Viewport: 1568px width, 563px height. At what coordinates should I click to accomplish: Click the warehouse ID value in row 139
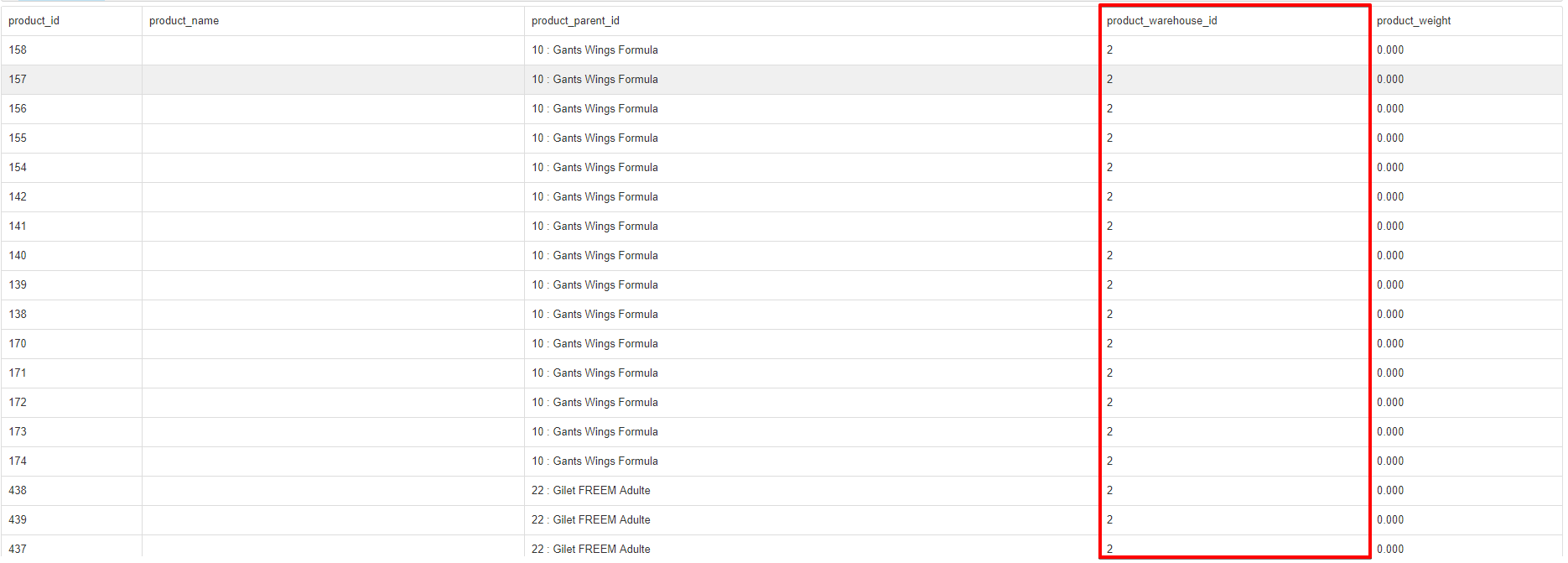tap(1110, 285)
